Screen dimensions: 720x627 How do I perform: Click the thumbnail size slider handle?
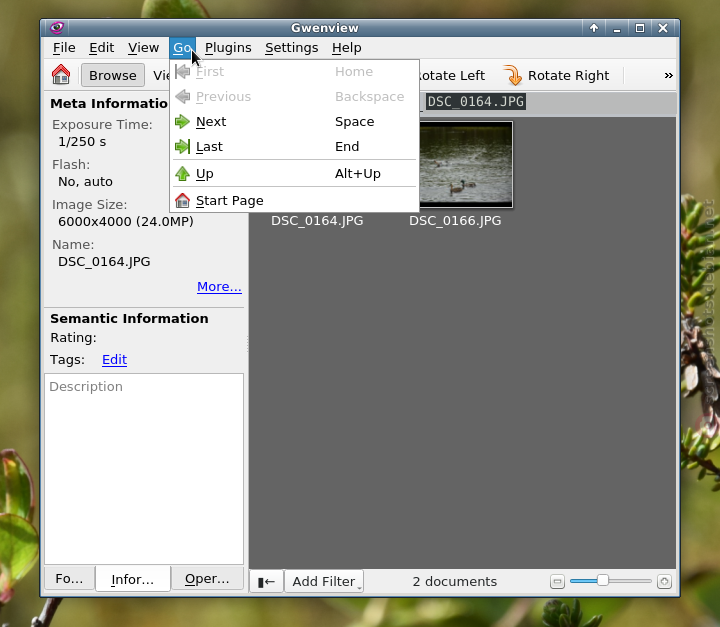click(602, 581)
